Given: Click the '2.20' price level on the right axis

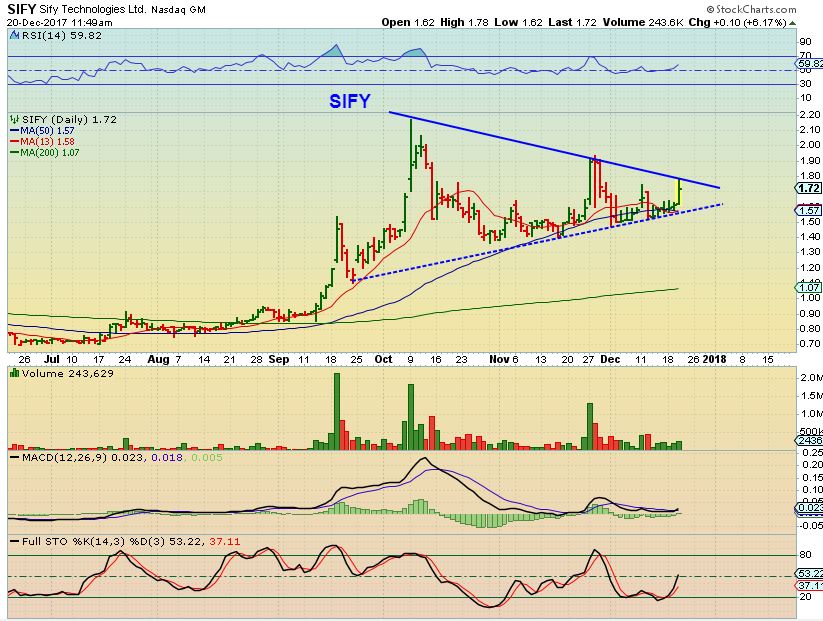Looking at the screenshot, I should (810, 114).
